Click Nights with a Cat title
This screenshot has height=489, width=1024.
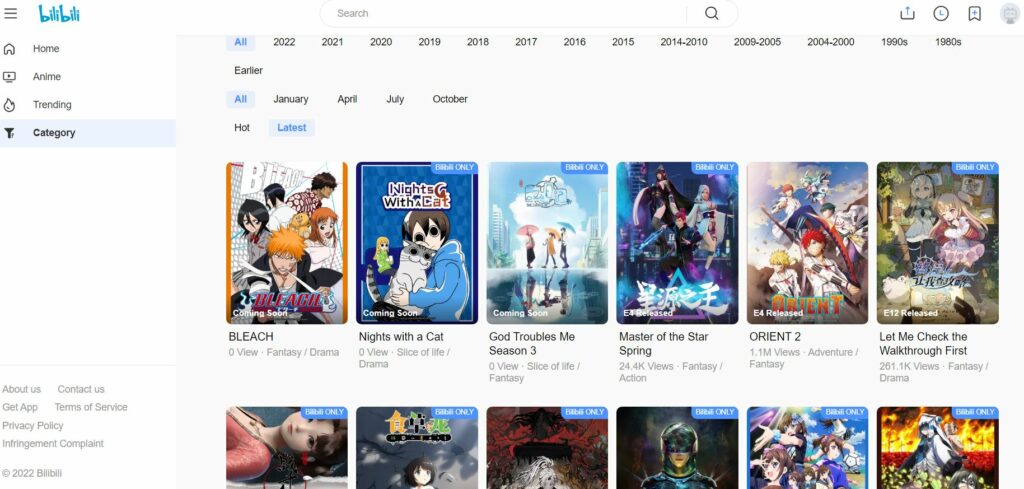coord(401,337)
